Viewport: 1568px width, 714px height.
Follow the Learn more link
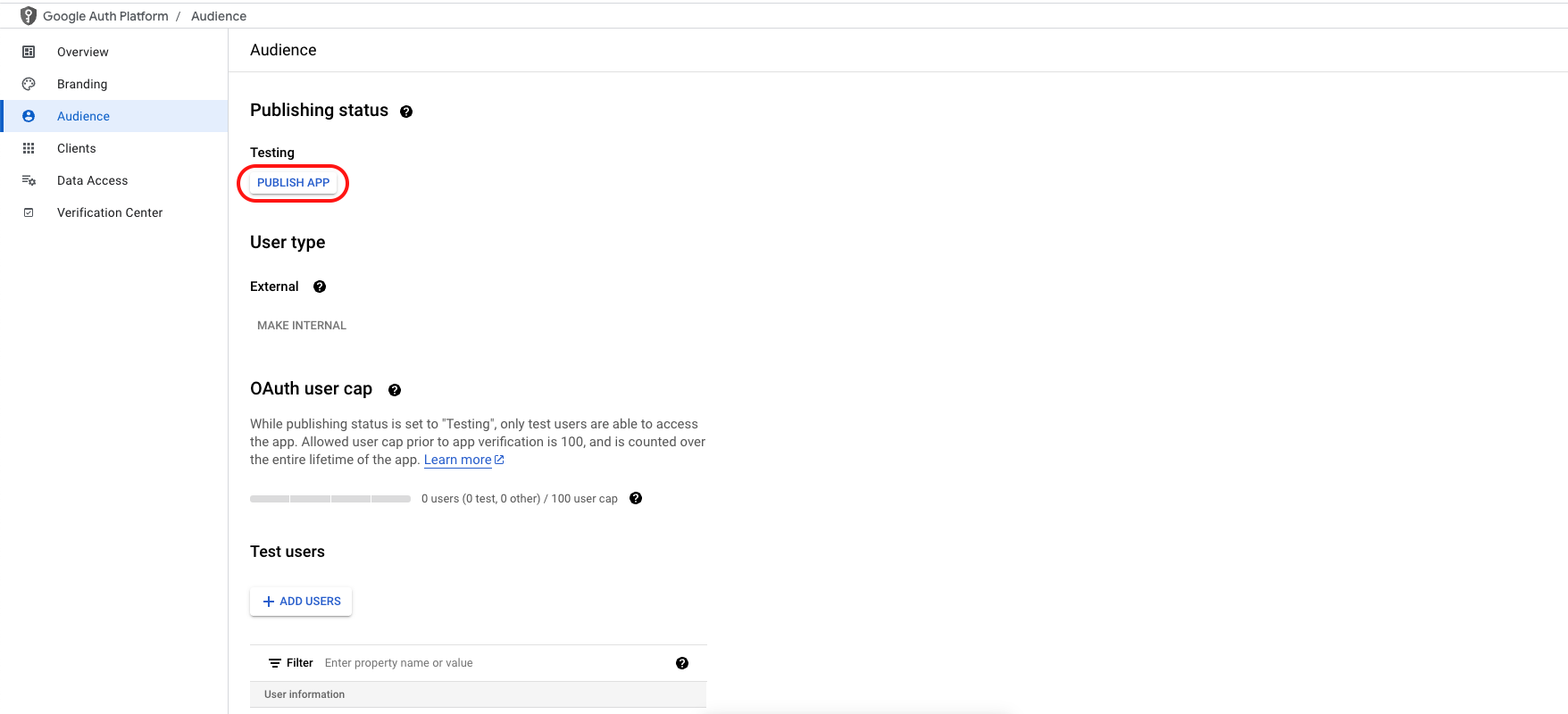[457, 460]
